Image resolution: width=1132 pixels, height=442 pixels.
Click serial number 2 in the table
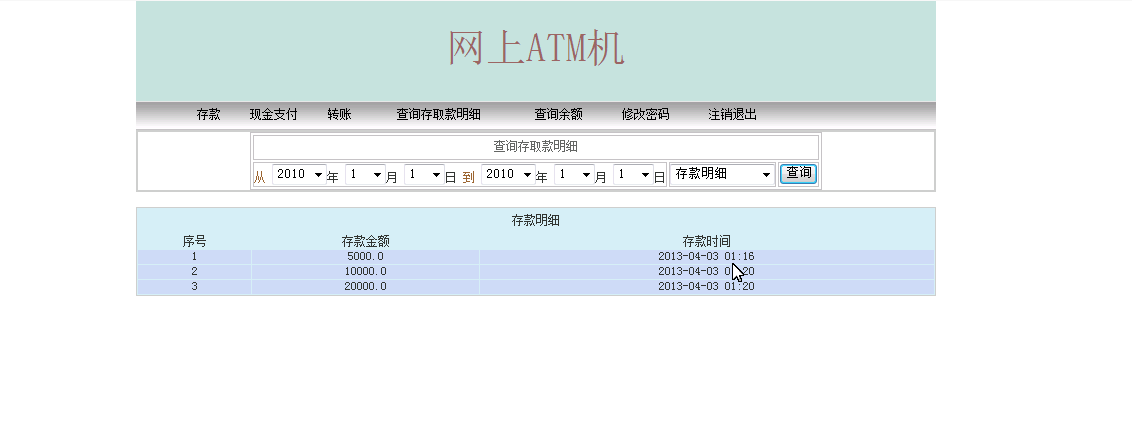[194, 272]
